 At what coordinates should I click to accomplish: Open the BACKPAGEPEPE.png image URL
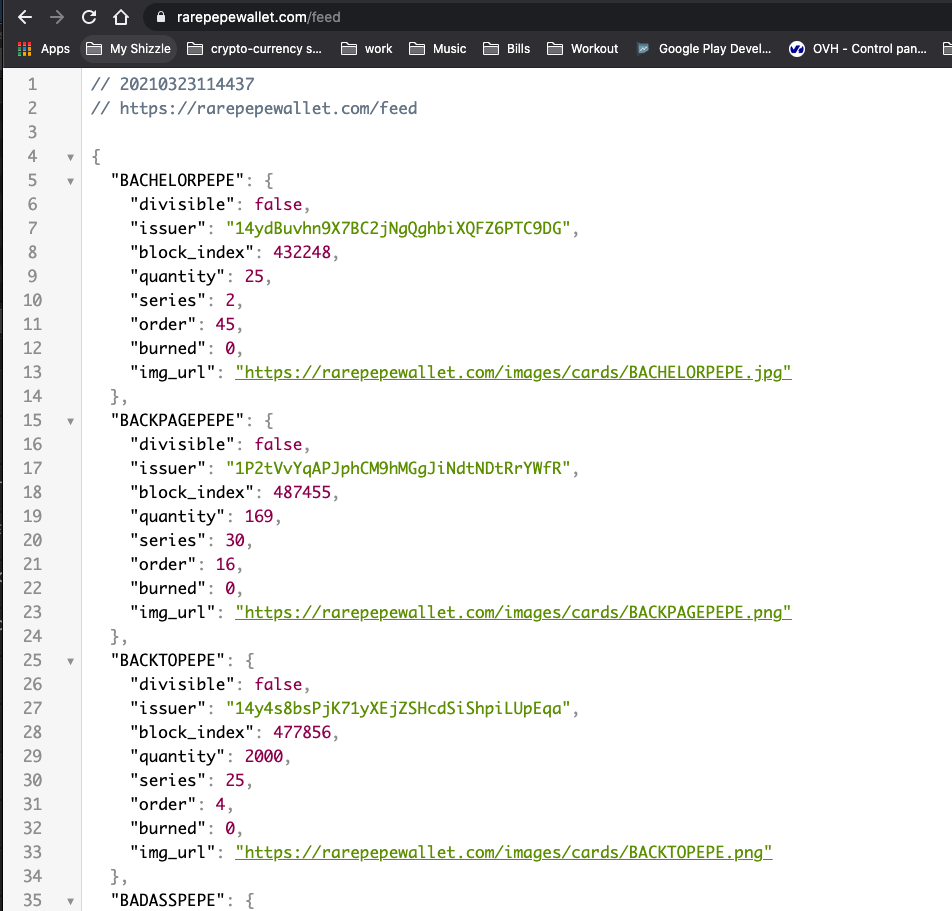point(513,612)
